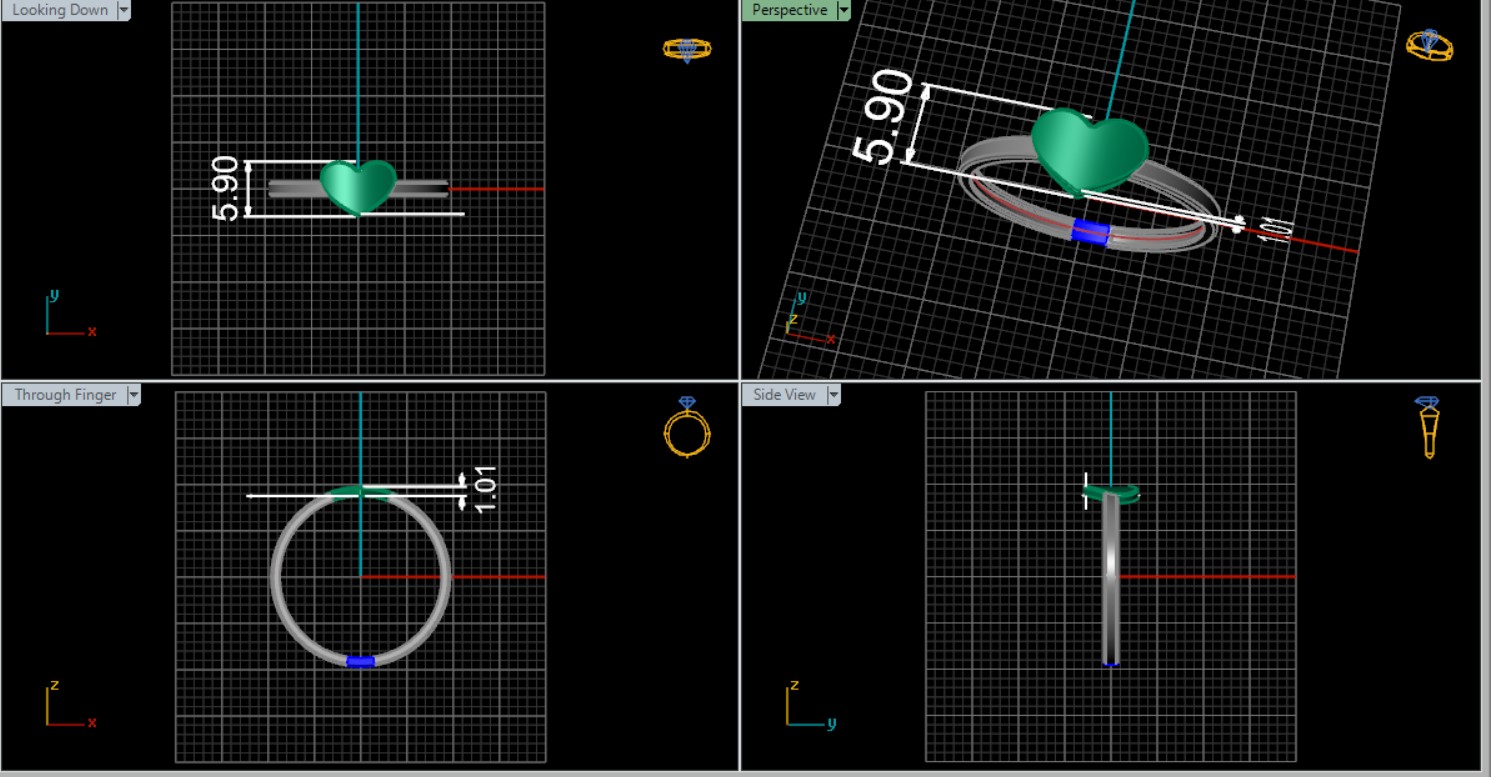
Task: Select the green heart in Perspective view
Action: pos(1089,150)
